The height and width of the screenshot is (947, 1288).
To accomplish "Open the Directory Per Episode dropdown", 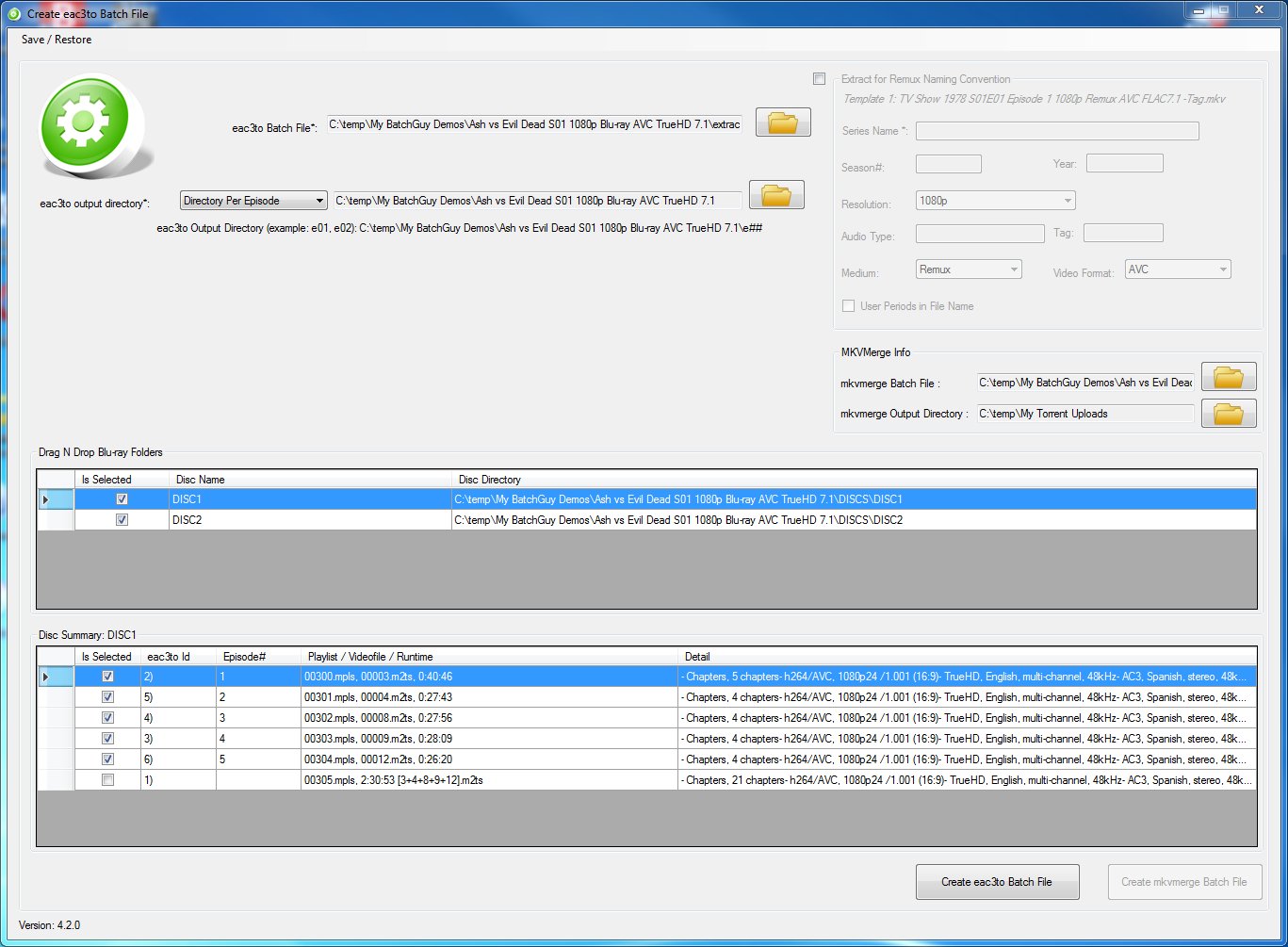I will (x=253, y=201).
